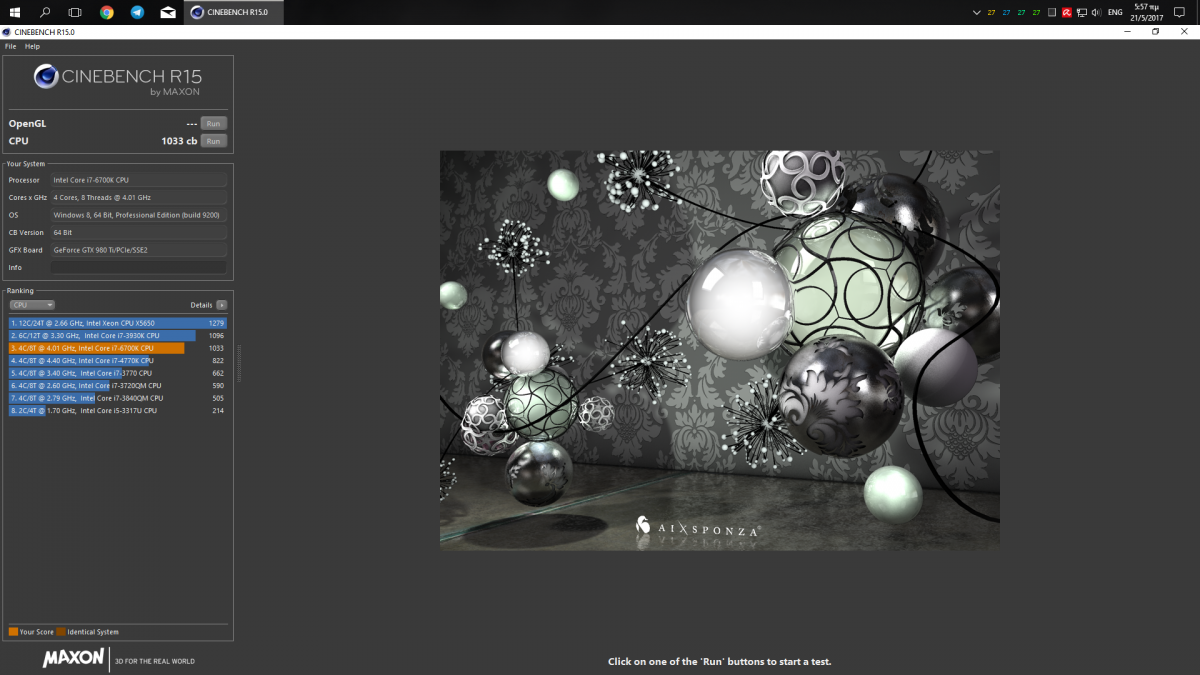The width and height of the screenshot is (1200, 675).
Task: Open the network status tray icon
Action: (x=1082, y=13)
